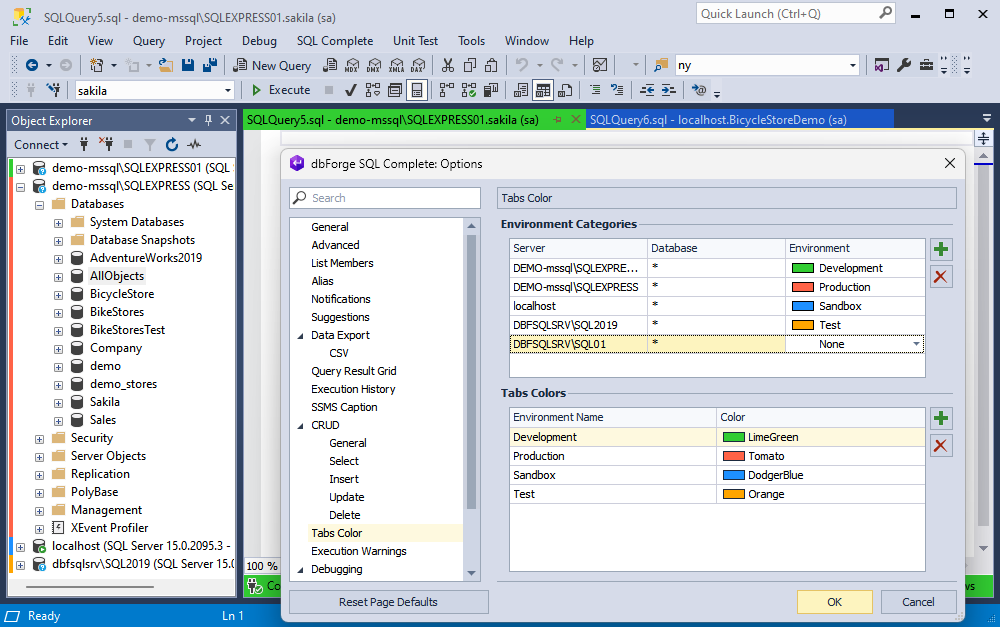Viewport: 1000px width, 627px height.
Task: Click the Copy icon in toolbar
Action: (470, 65)
